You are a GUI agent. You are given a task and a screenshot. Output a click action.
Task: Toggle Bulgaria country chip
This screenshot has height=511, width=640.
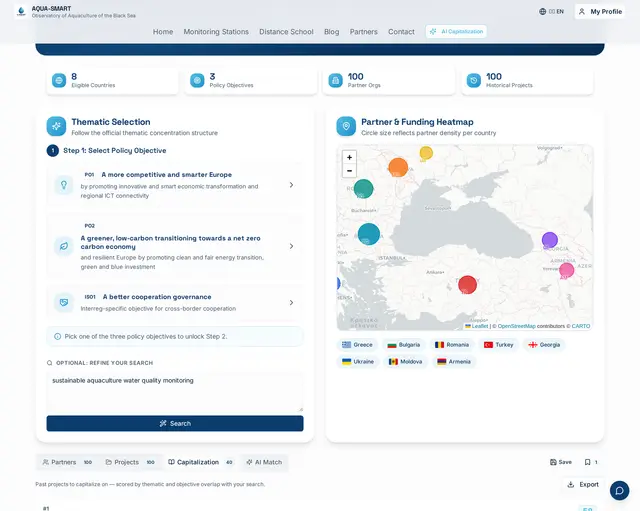coord(404,345)
